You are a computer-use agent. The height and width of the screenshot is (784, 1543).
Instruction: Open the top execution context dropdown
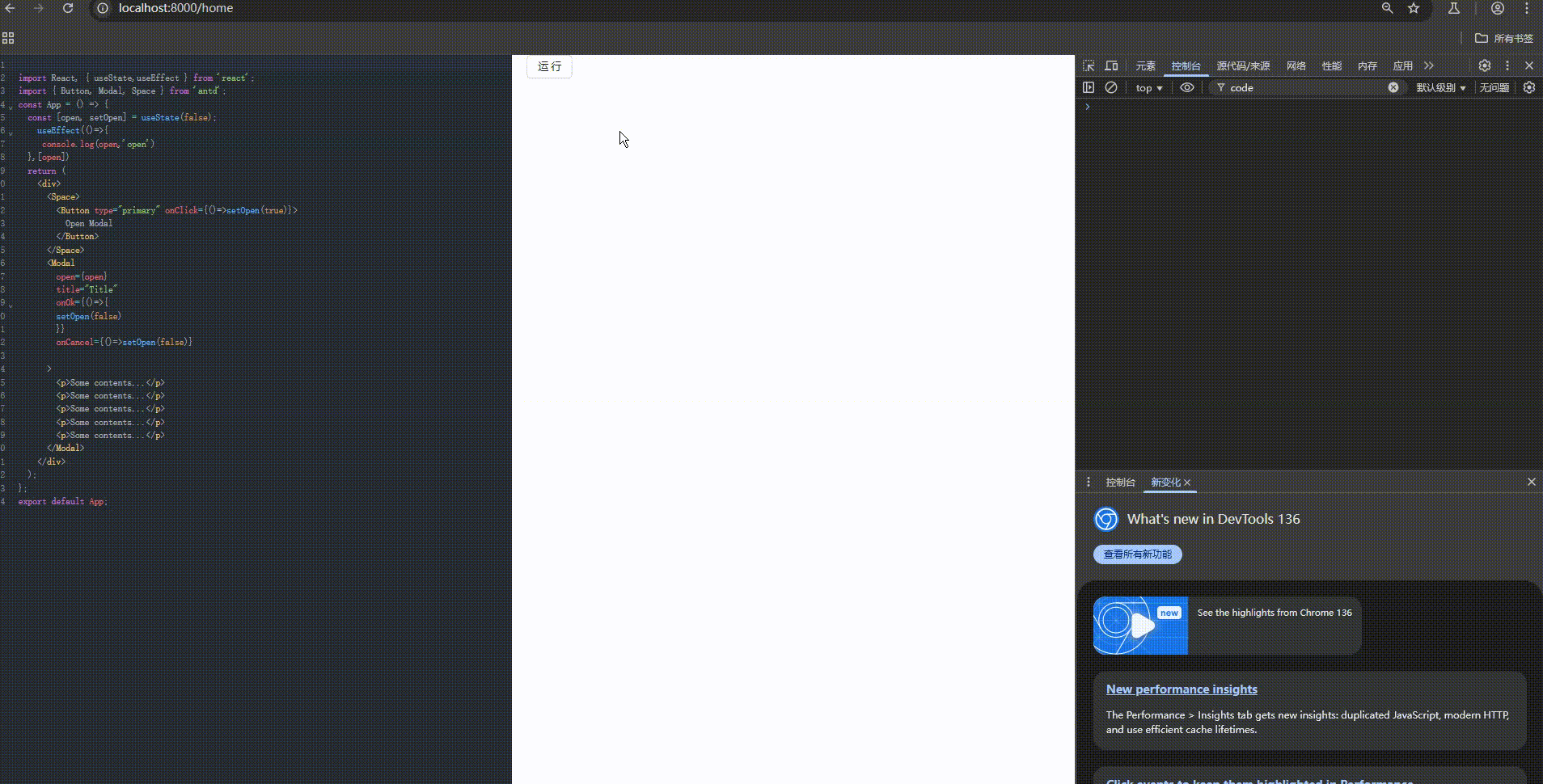coord(1148,87)
